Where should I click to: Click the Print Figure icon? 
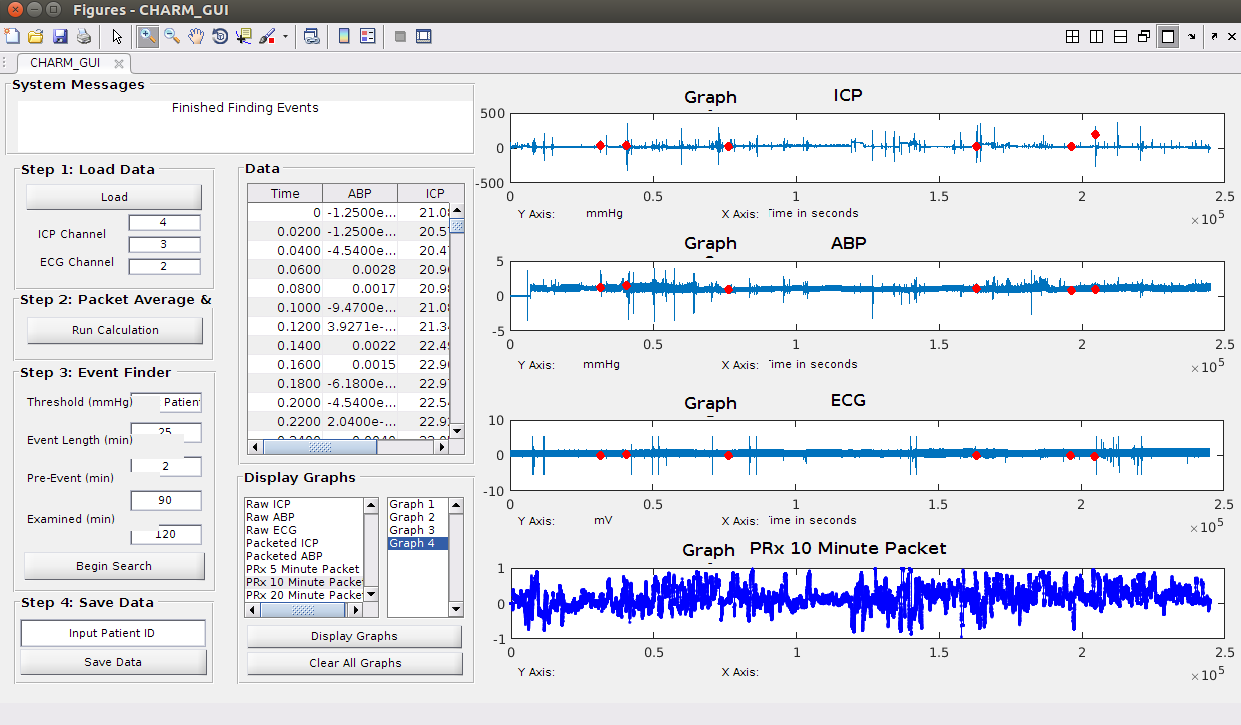click(84, 37)
